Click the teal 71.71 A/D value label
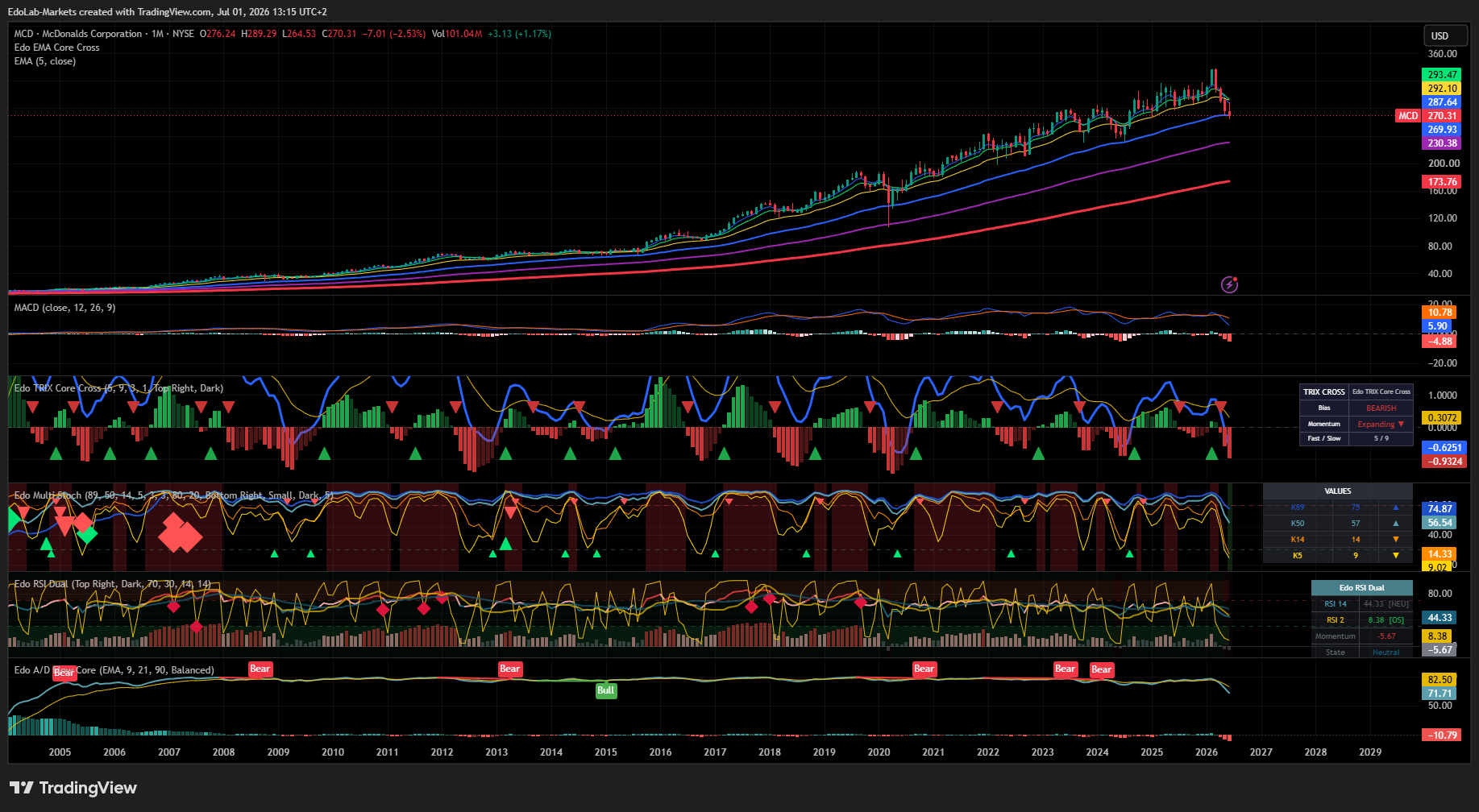Viewport: 1479px width, 812px height. tap(1440, 694)
